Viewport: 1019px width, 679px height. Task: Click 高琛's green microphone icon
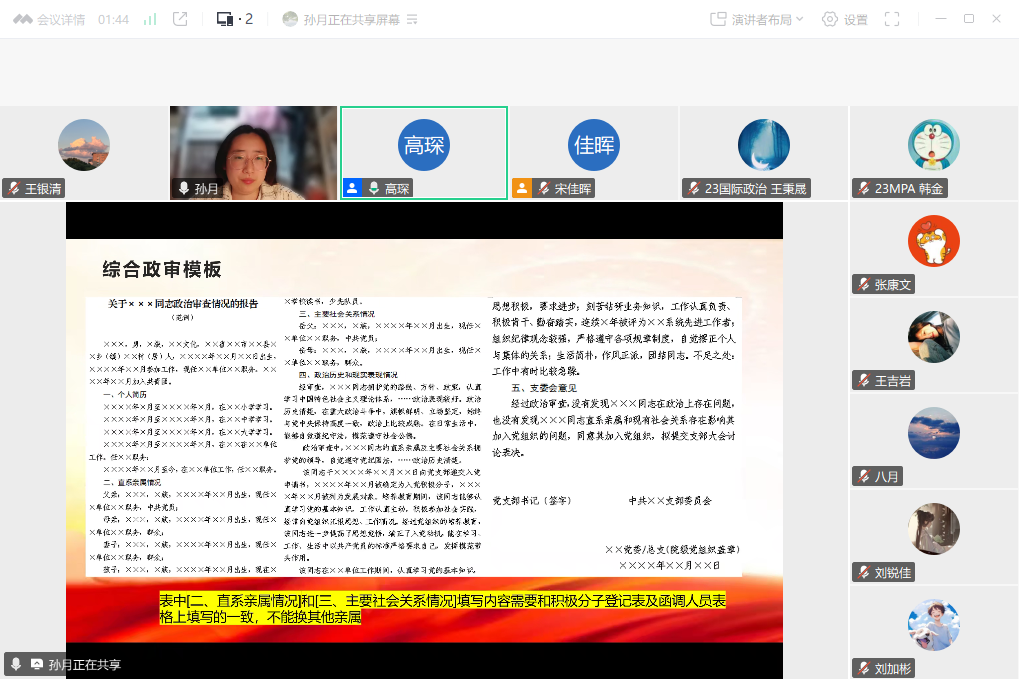(373, 188)
